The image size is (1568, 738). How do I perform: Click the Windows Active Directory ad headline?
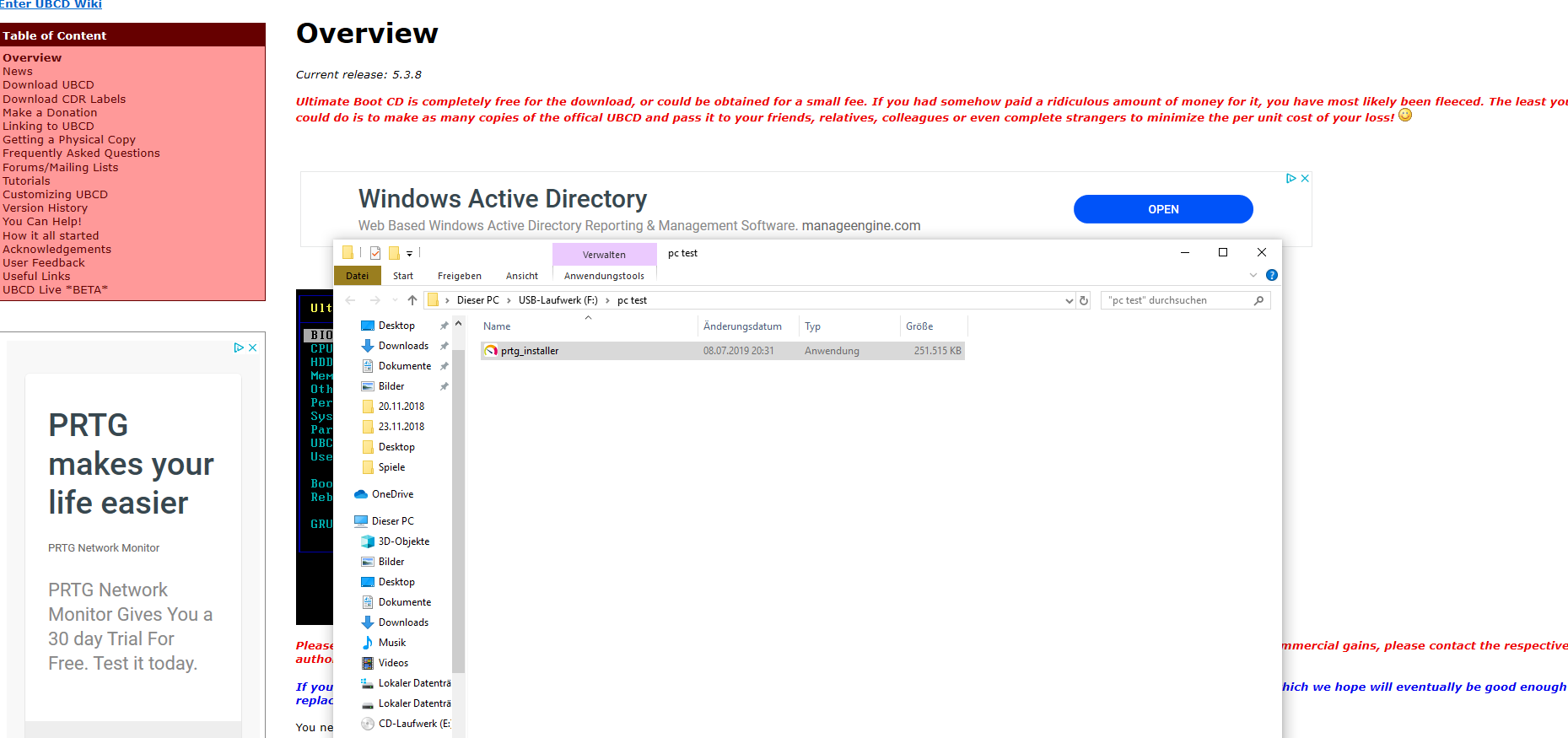(x=503, y=199)
